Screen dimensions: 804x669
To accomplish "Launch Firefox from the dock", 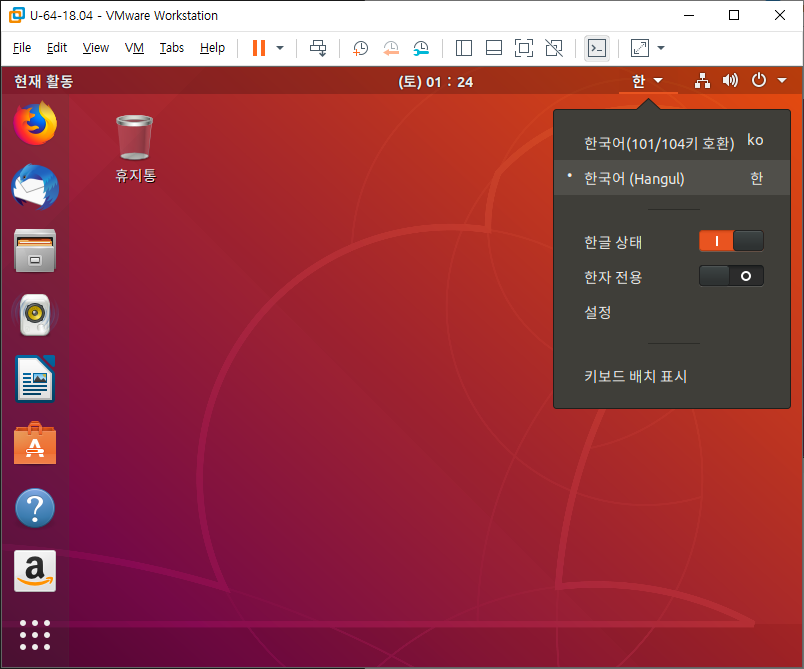I will (x=35, y=124).
